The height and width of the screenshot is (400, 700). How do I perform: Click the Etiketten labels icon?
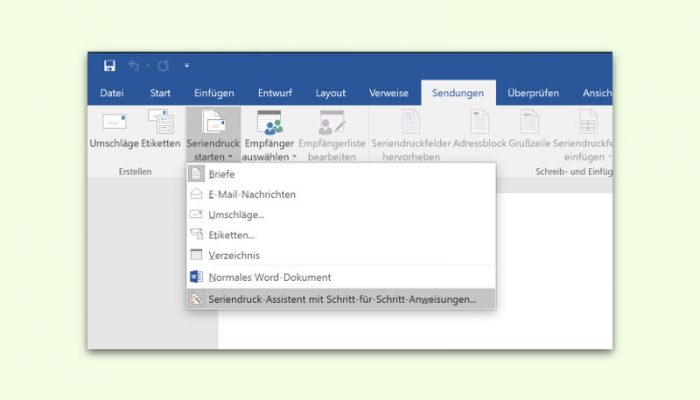tap(161, 121)
